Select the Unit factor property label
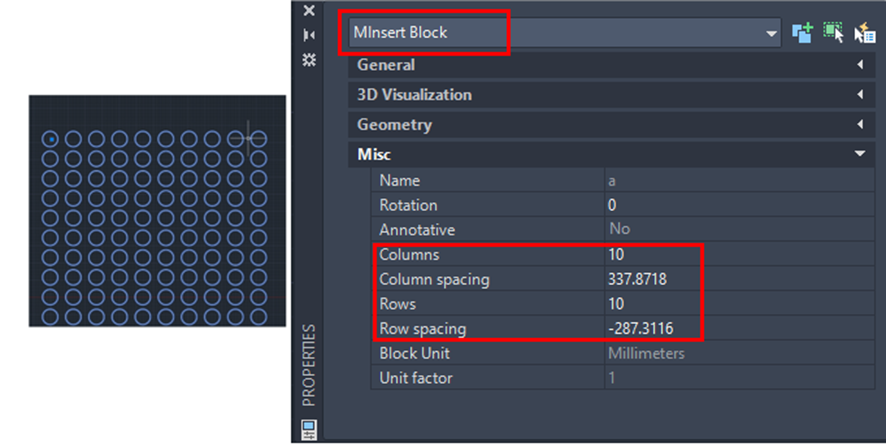 (x=416, y=378)
